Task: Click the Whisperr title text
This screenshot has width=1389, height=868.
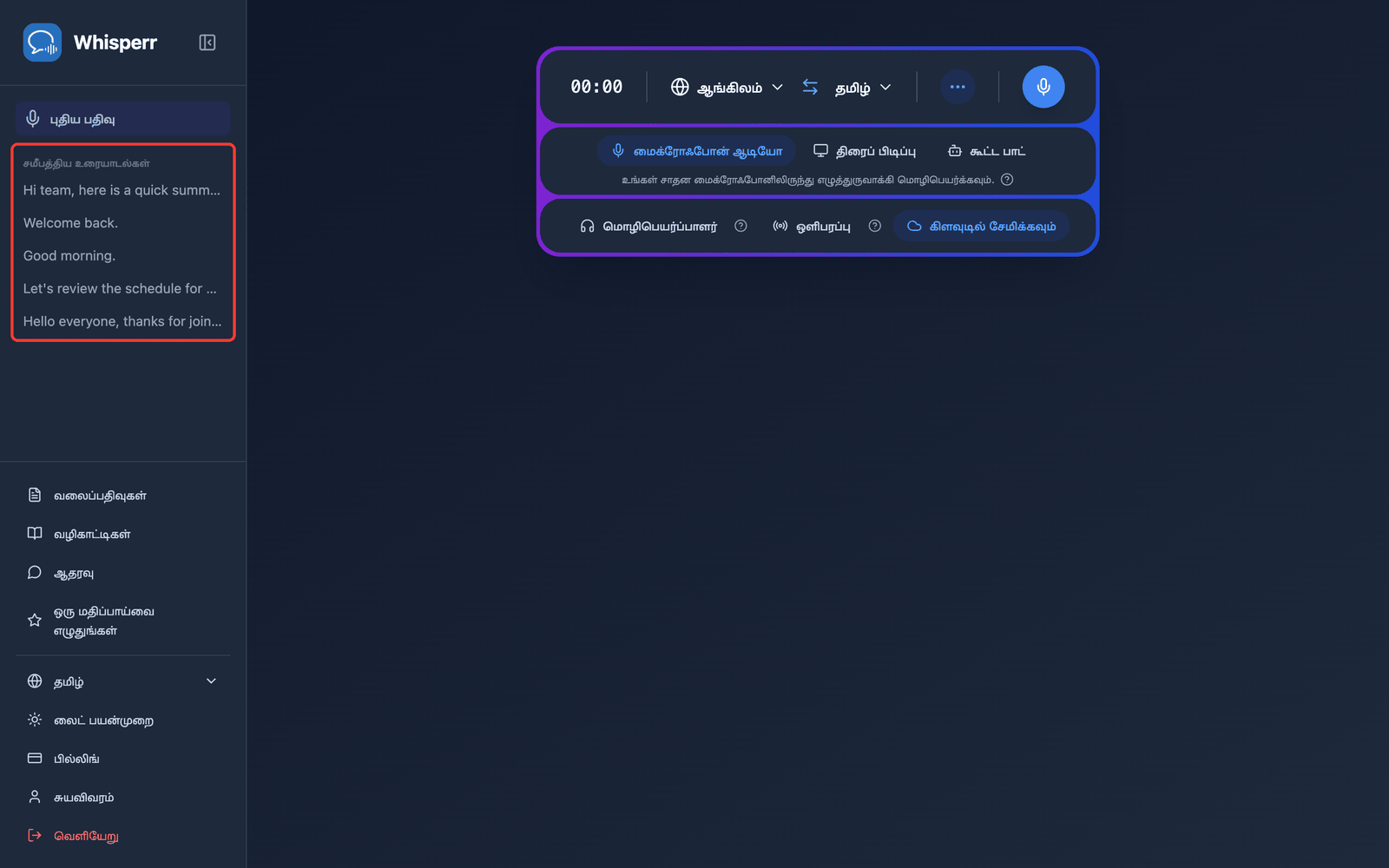Action: 115,43
